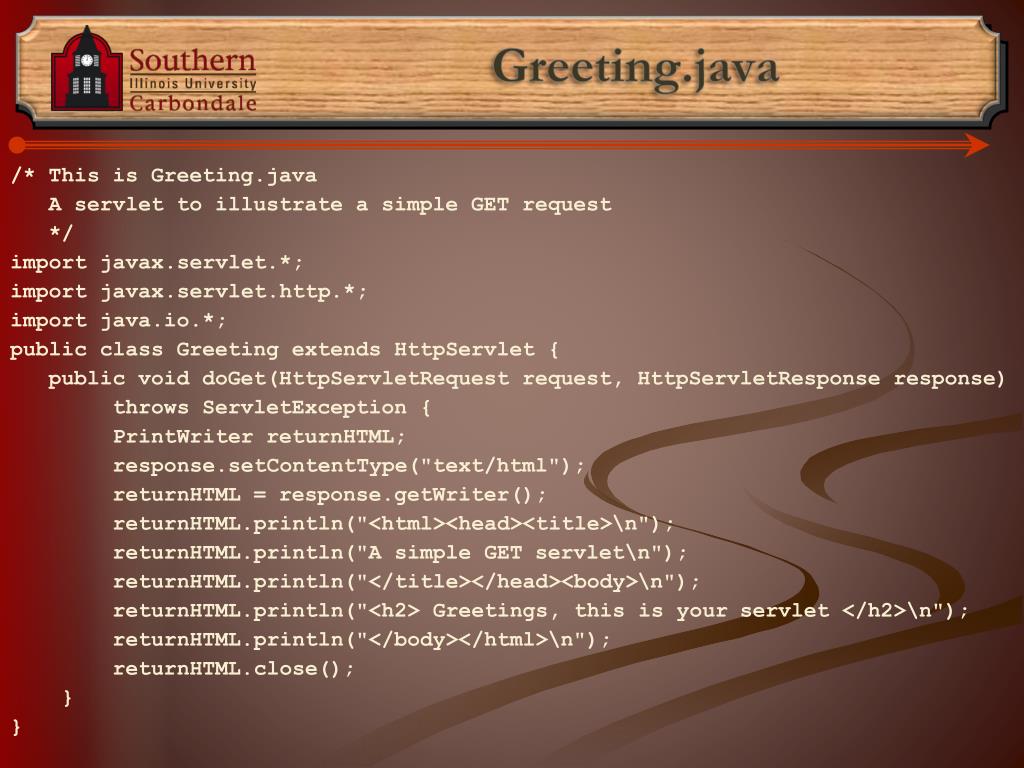Click the 'Illinois University' wordmark text

point(193,84)
